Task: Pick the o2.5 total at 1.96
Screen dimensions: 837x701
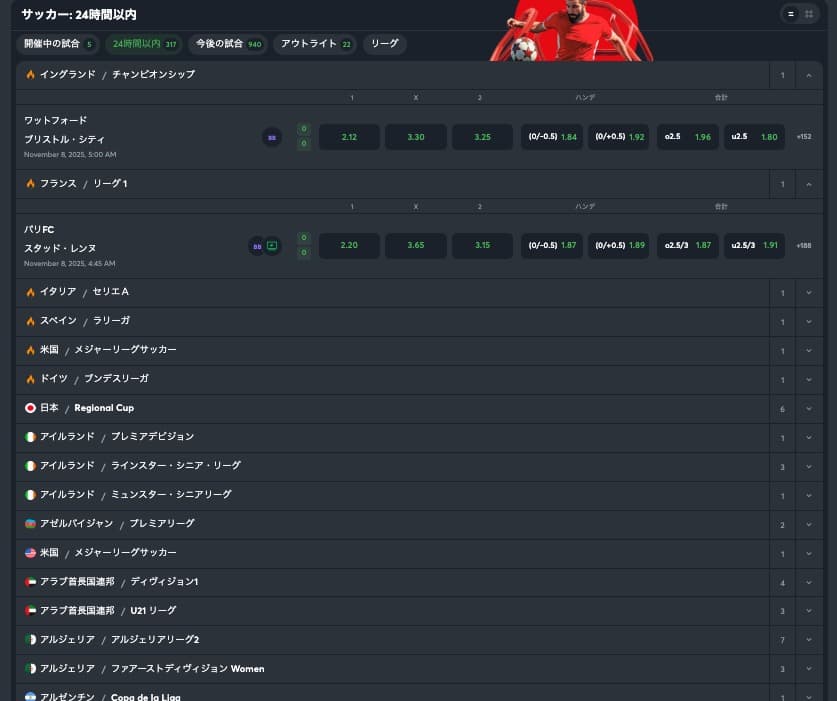Action: point(687,137)
